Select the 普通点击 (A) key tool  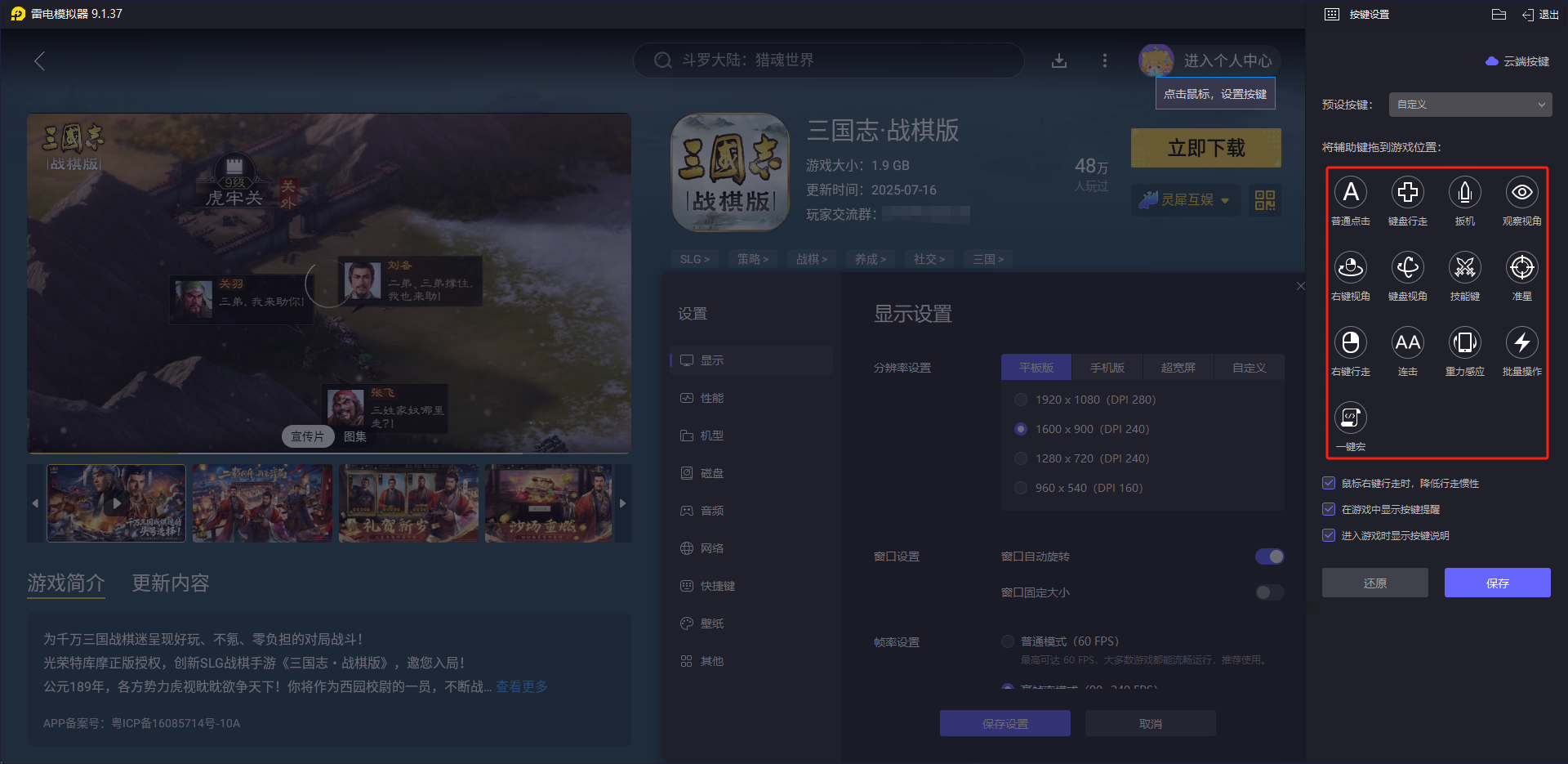click(1351, 192)
